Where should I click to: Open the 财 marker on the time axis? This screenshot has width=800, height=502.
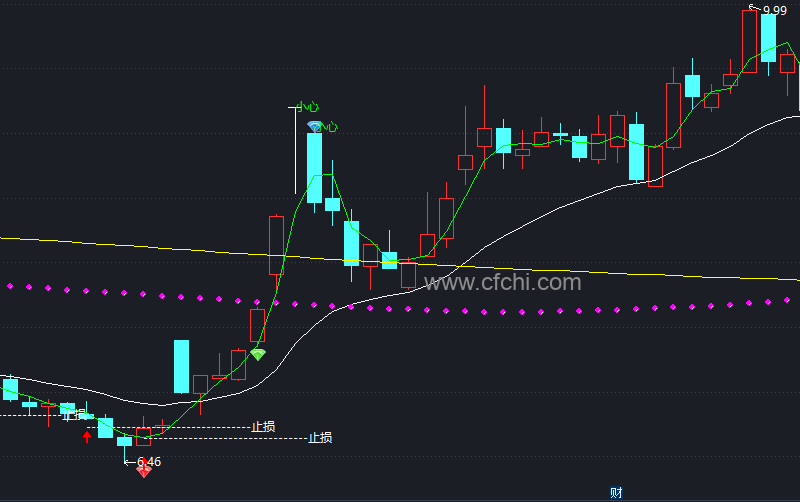(x=616, y=492)
